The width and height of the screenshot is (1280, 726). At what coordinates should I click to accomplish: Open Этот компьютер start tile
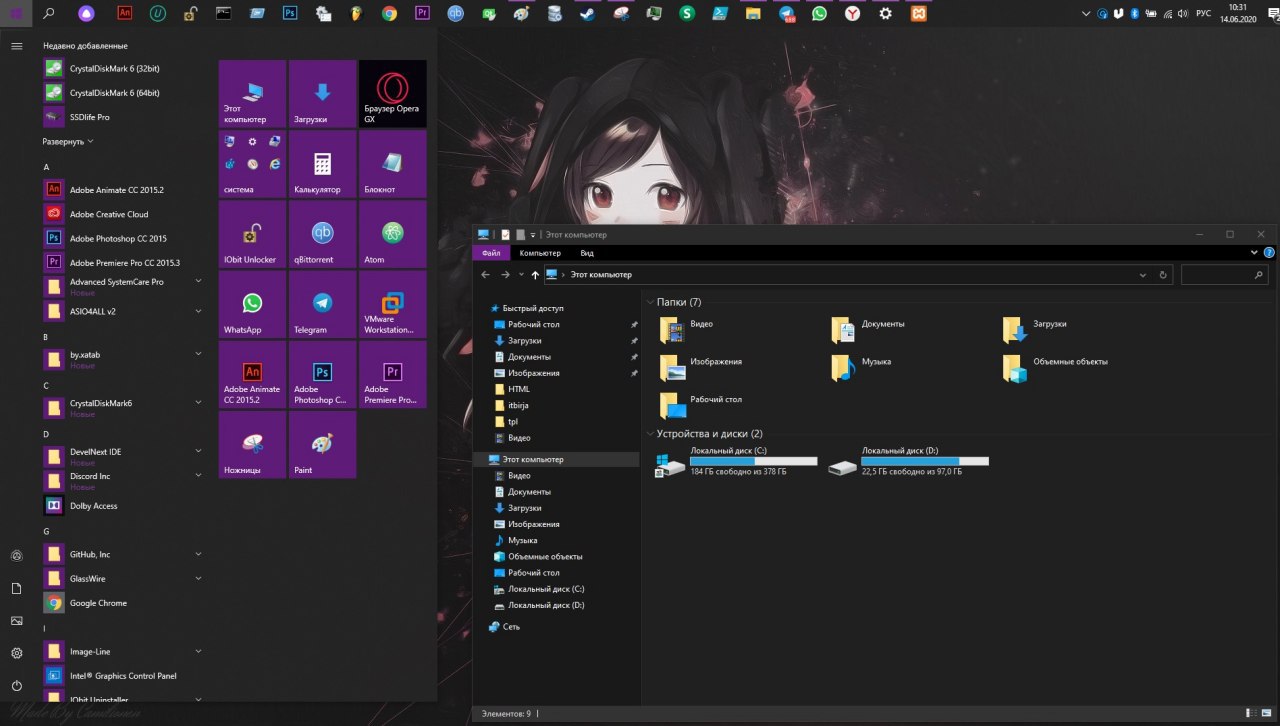tap(252, 94)
